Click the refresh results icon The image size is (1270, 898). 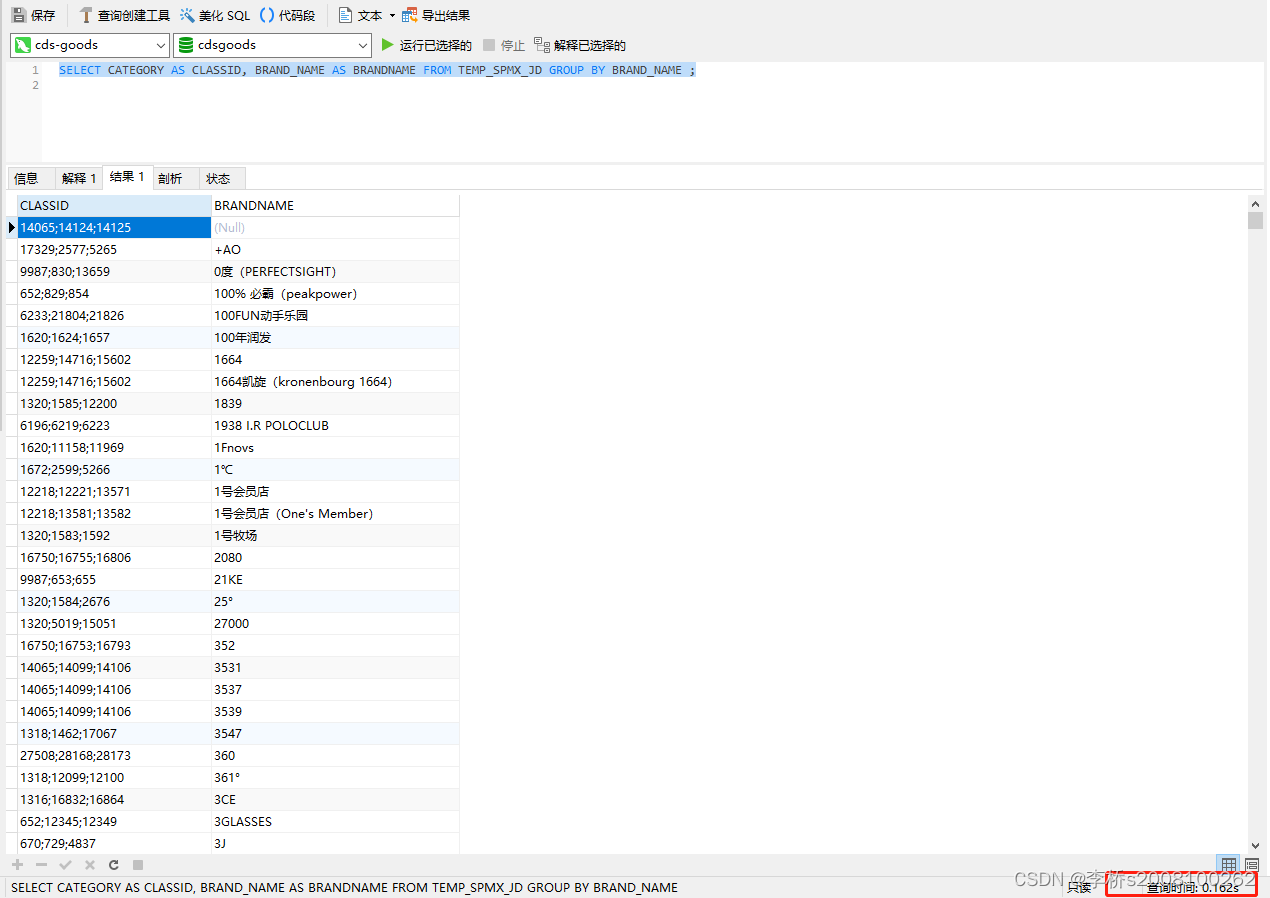coord(114,864)
